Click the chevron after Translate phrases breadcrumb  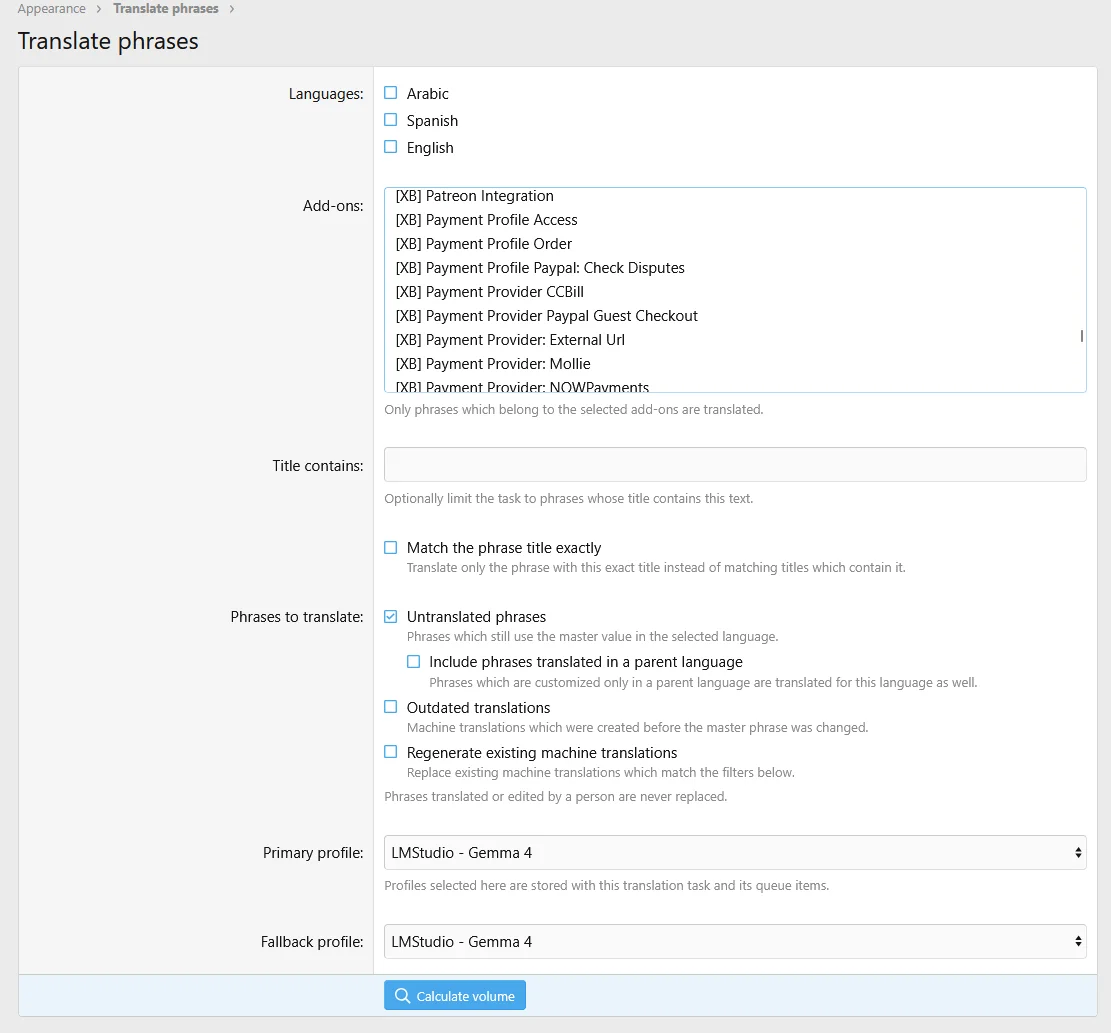point(232,9)
